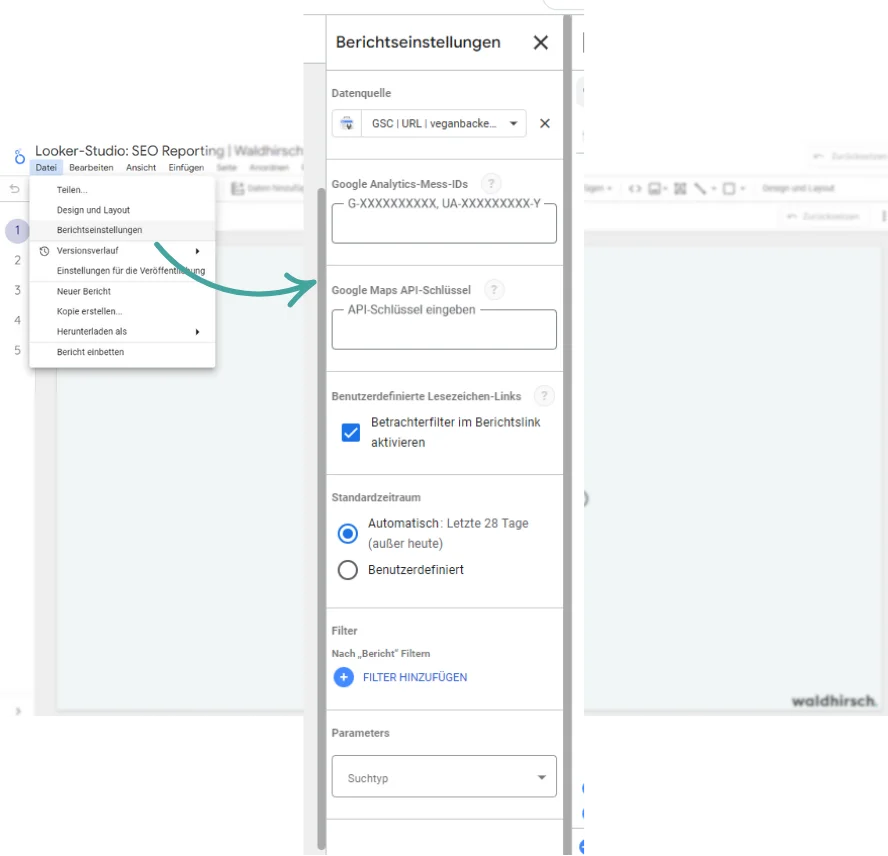Open the Bearbeiten menu
Screen dimensions: 888x856
[x=91, y=168]
